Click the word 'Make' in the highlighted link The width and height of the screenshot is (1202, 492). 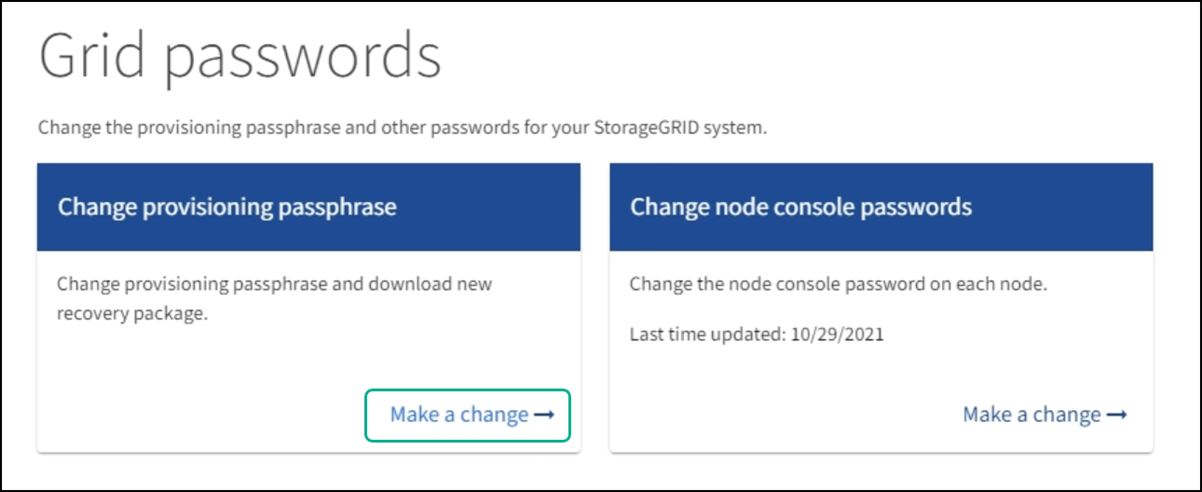click(411, 415)
